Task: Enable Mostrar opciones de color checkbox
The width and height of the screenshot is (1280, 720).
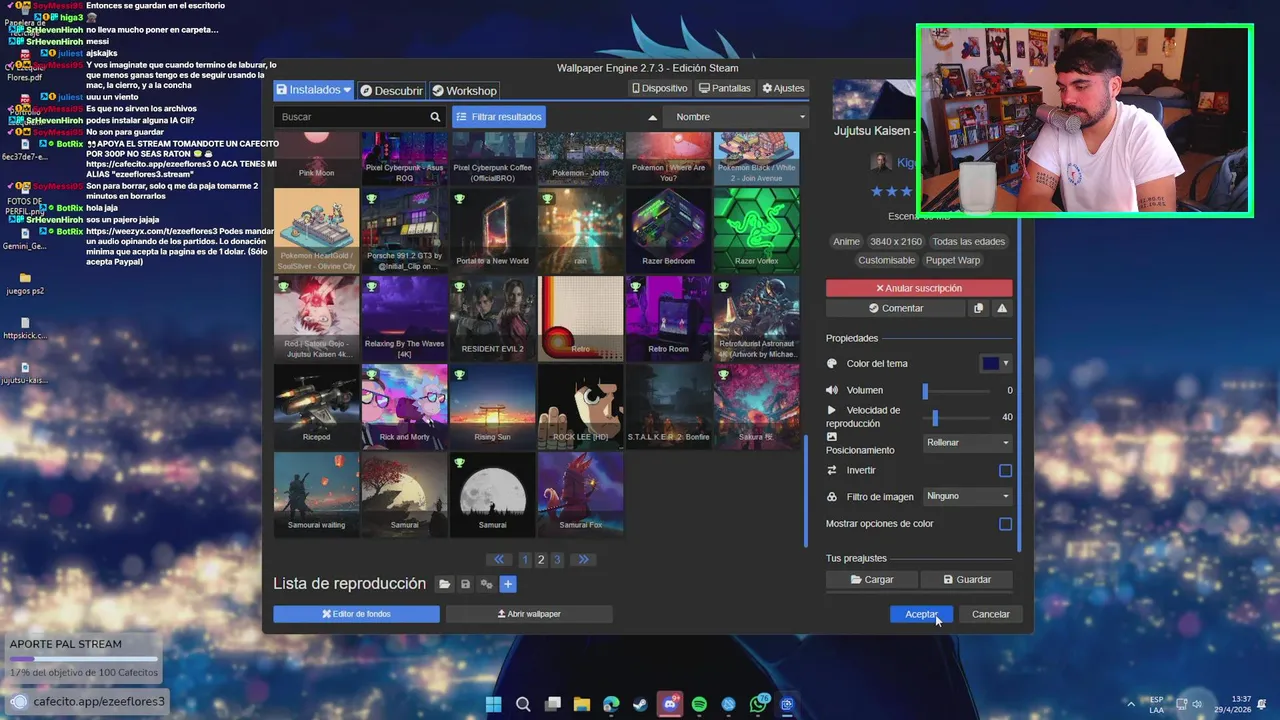Action: [1005, 523]
